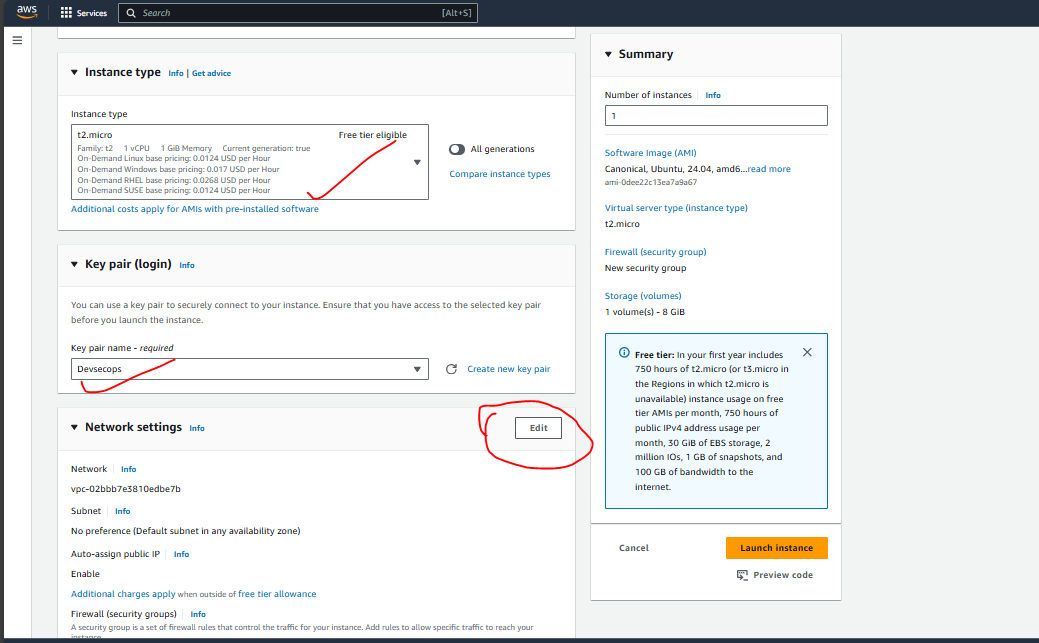This screenshot has width=1039, height=643.
Task: Click the Preview code icon
Action: (x=742, y=575)
